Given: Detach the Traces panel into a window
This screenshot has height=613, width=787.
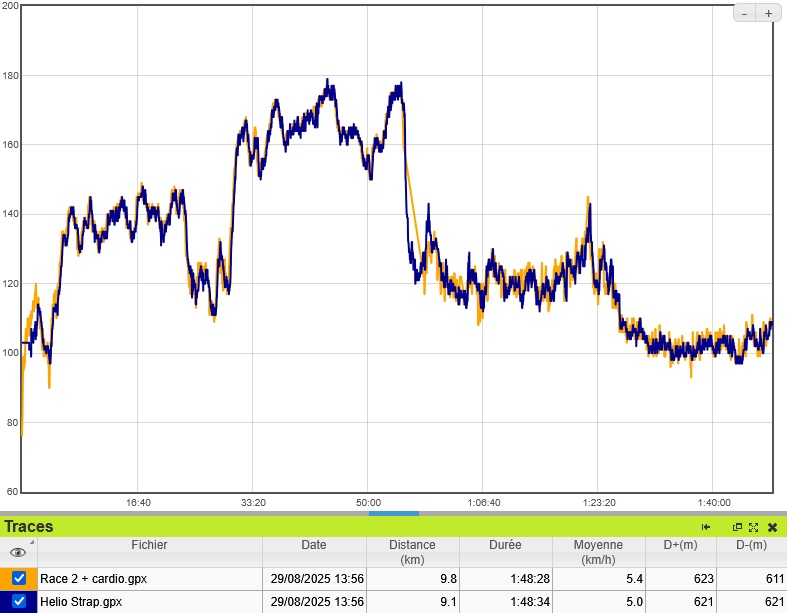Looking at the screenshot, I should pos(738,527).
